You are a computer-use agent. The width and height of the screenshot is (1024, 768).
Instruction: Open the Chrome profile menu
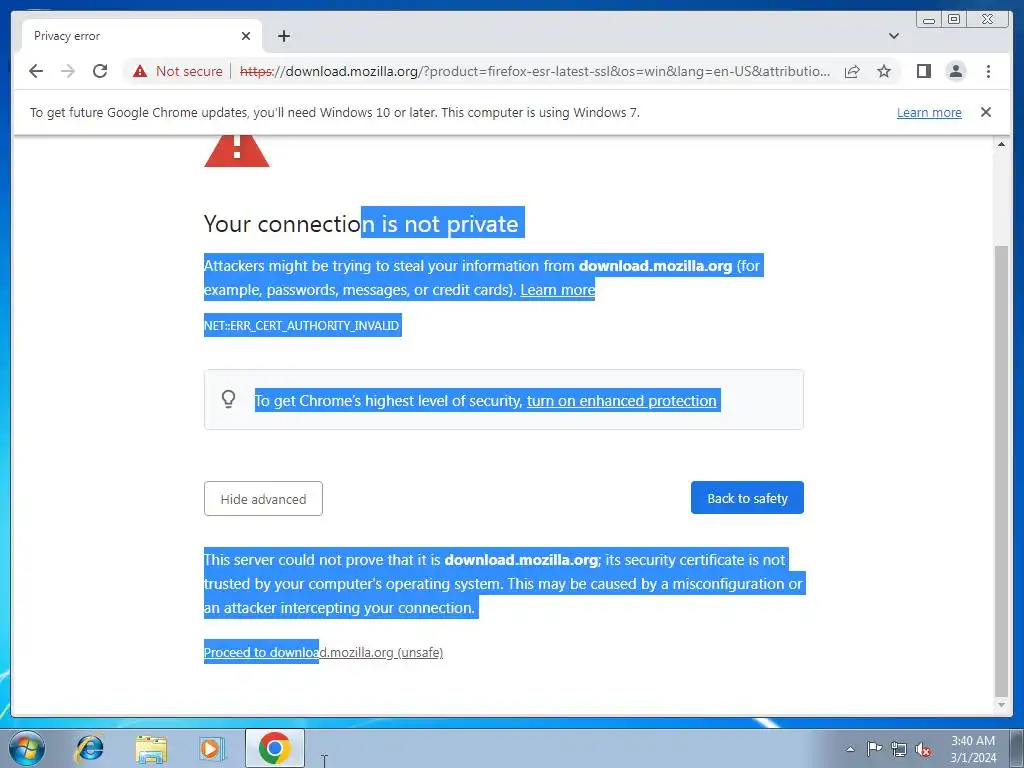(956, 71)
